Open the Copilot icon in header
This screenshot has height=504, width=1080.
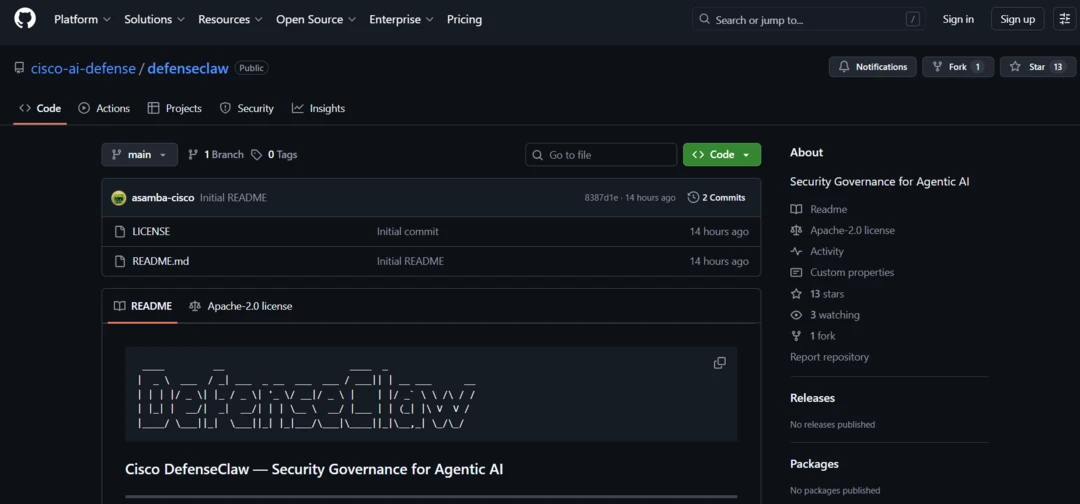[x=1064, y=19]
